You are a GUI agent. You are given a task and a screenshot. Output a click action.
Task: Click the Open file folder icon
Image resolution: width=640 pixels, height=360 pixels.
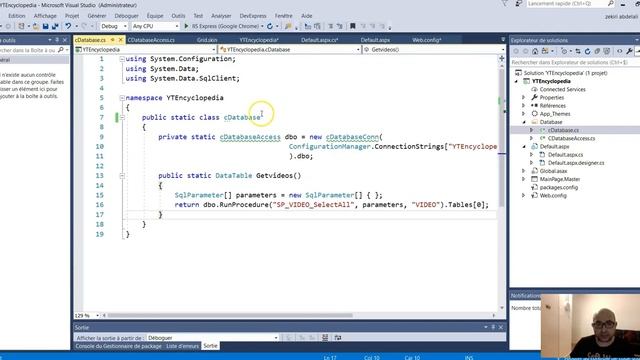(x=36, y=26)
